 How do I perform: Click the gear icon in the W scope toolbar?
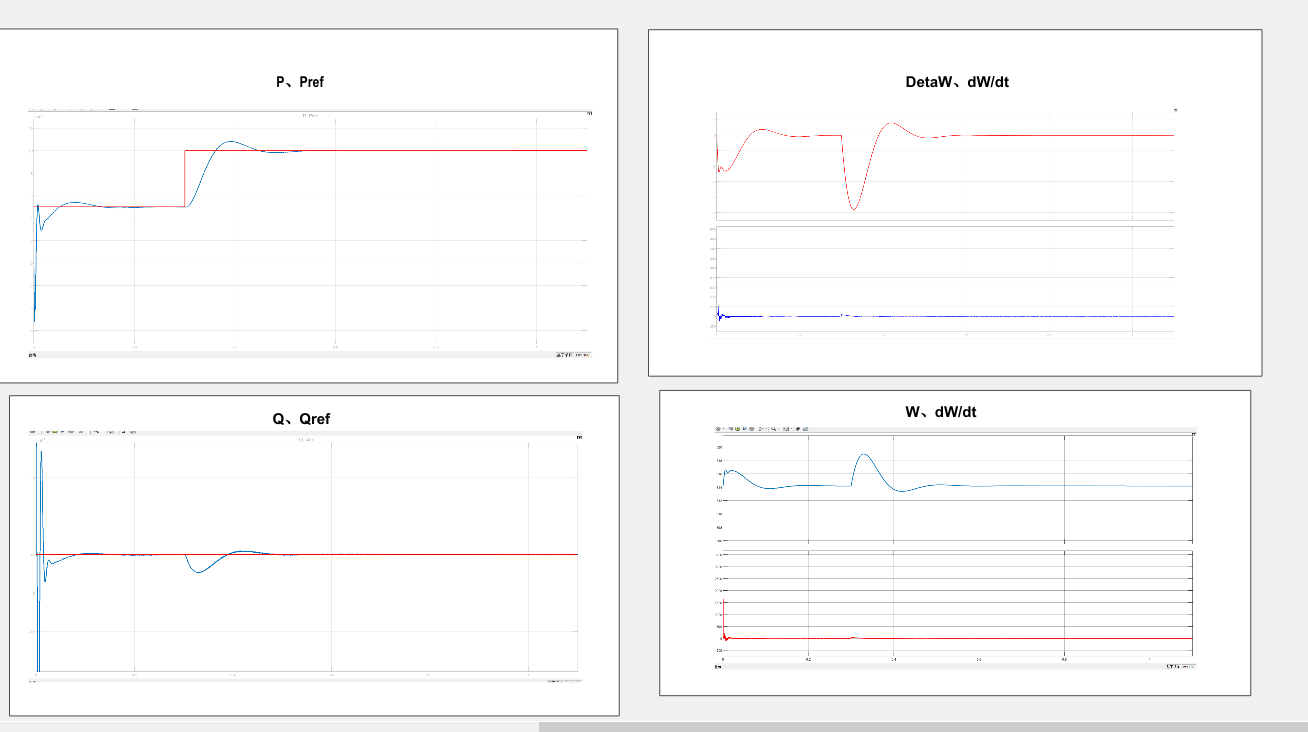click(718, 429)
